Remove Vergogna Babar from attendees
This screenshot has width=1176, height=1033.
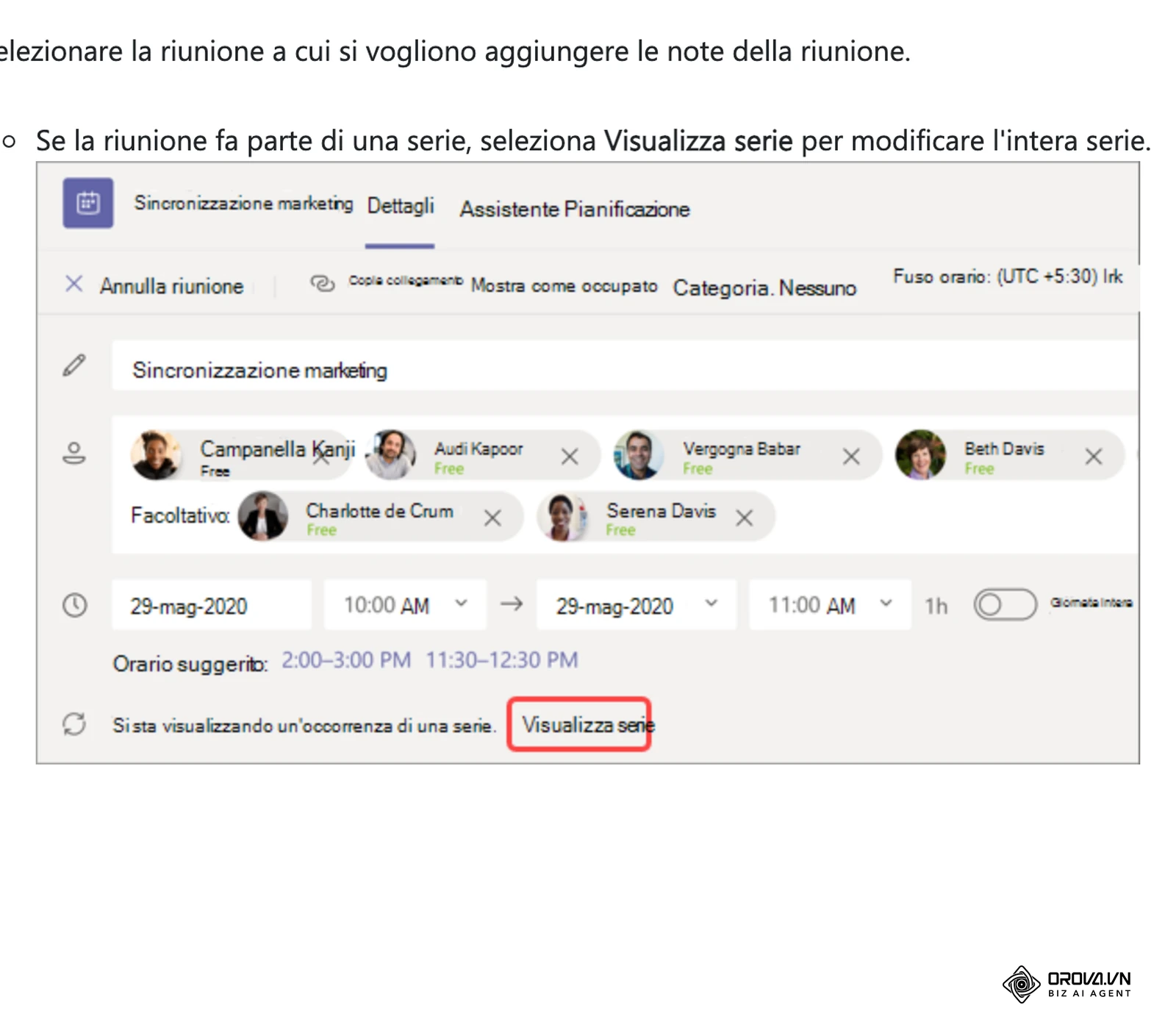point(851,457)
